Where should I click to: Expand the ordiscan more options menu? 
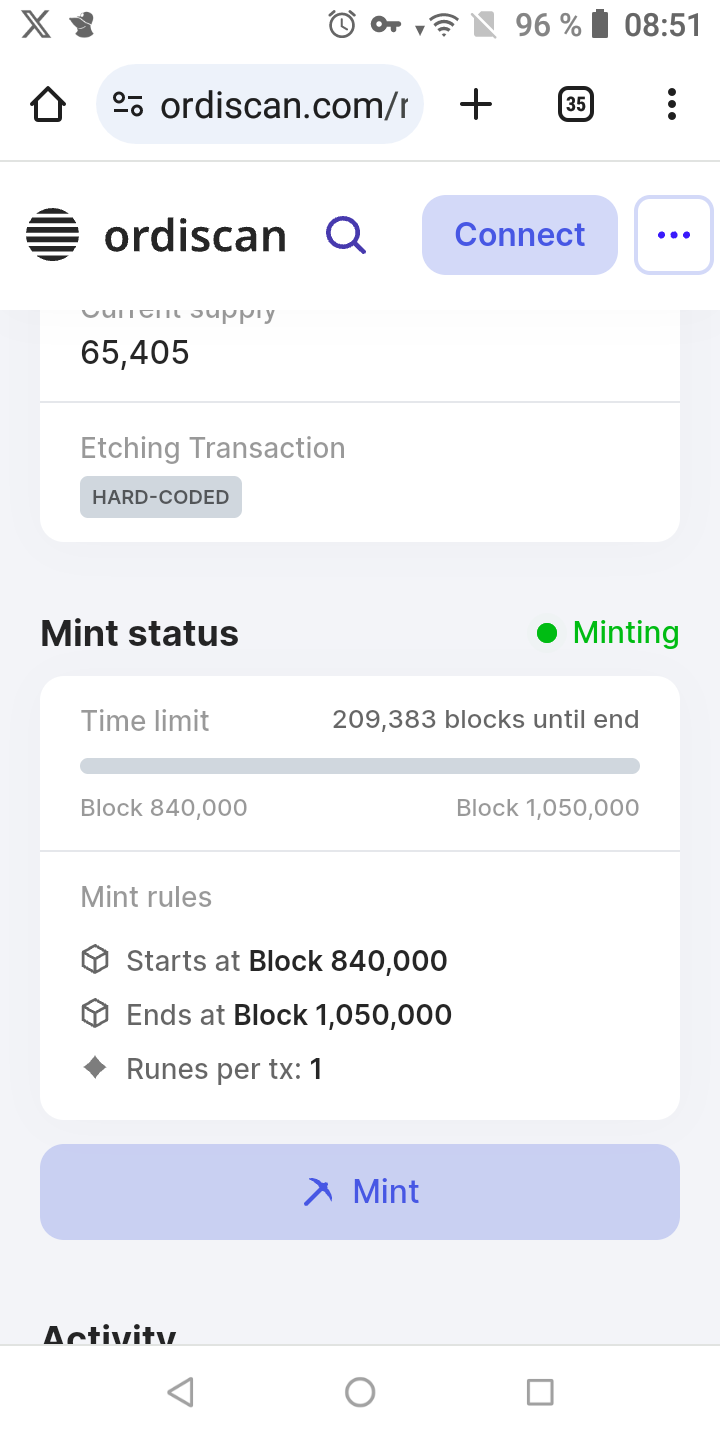coord(674,235)
